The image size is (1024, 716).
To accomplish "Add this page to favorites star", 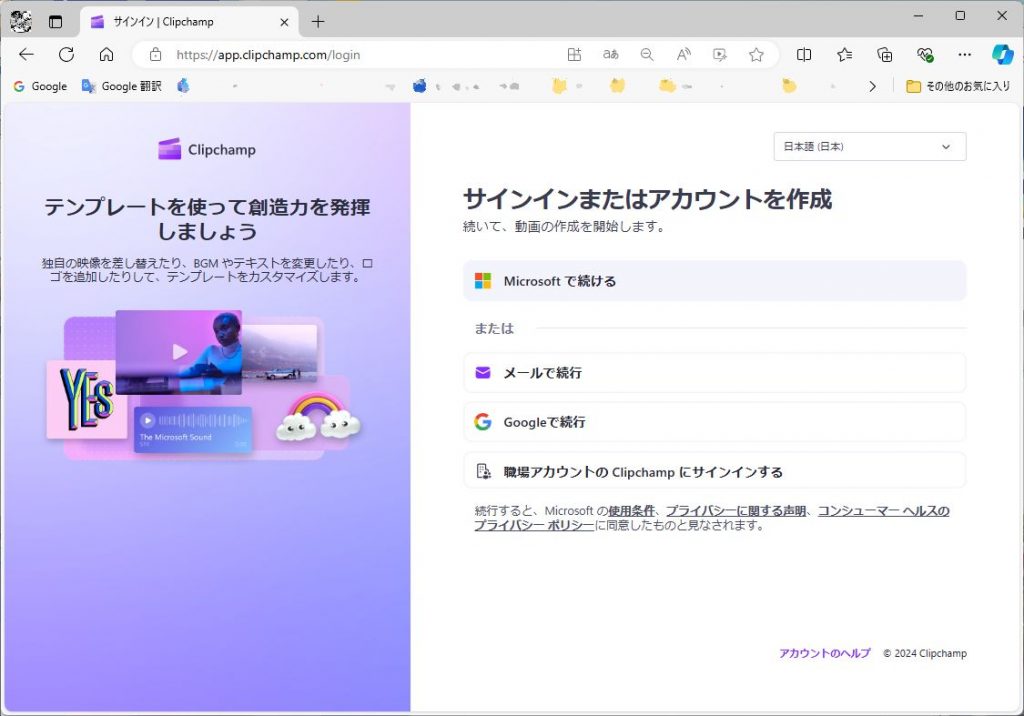I will tap(756, 55).
